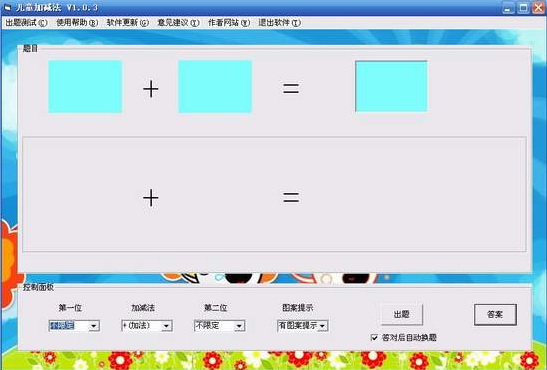Click the 第一位 label
The height and width of the screenshot is (370, 547).
70,308
